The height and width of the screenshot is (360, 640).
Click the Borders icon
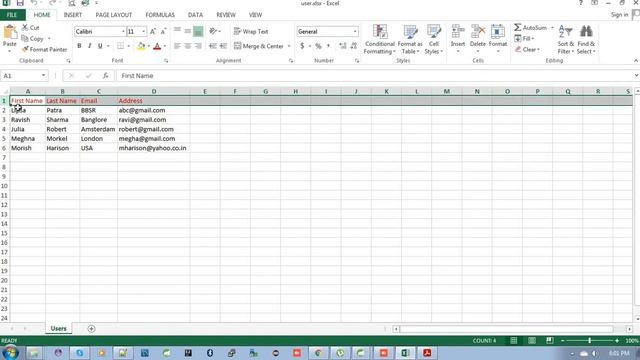tap(120, 46)
